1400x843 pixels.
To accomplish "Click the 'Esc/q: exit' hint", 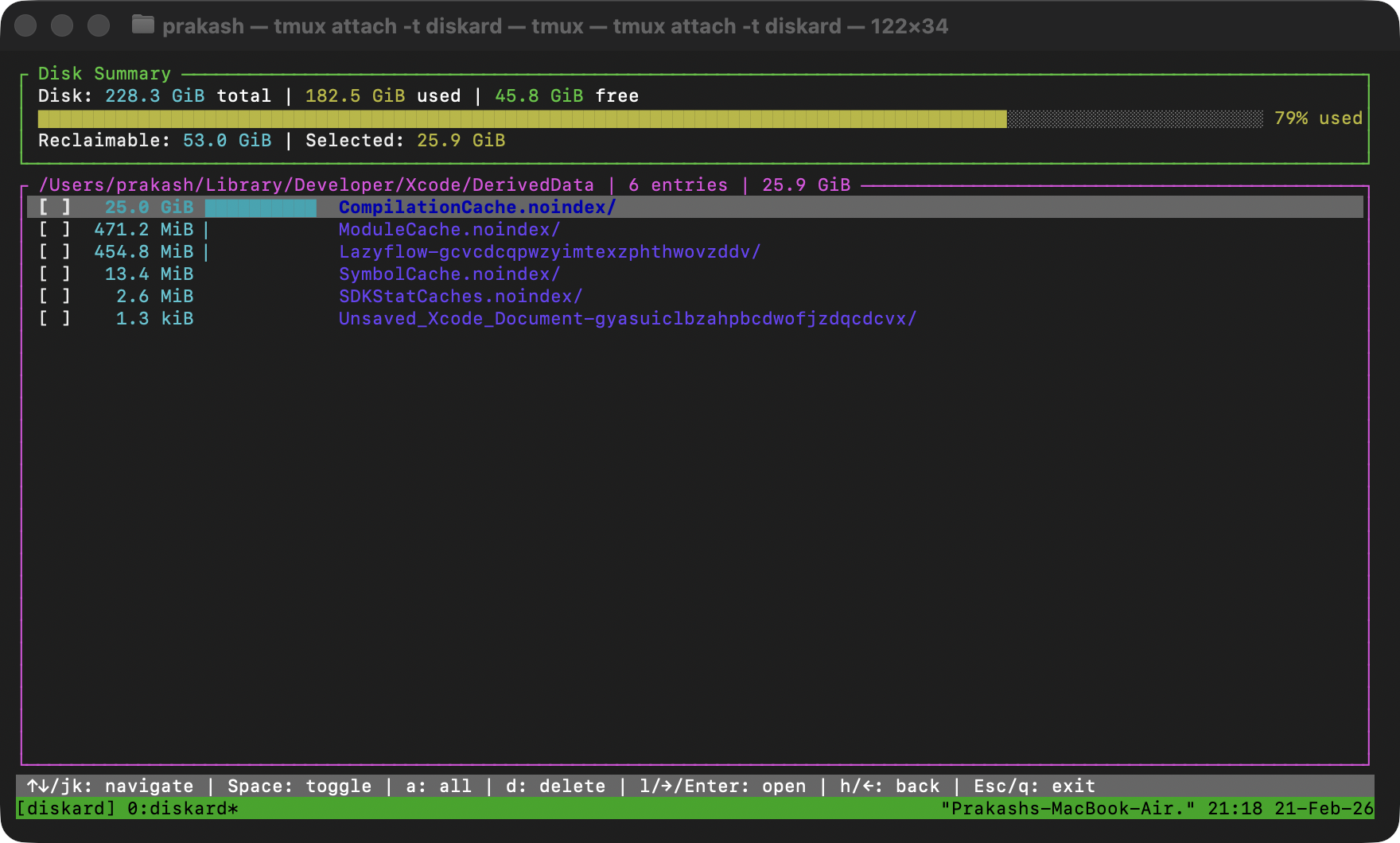I will click(1034, 786).
